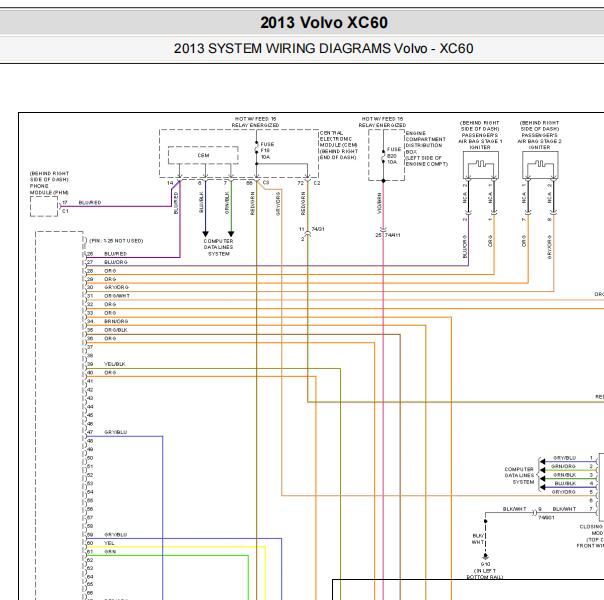Click "HOT W/ FEED 15 RELAY ENERGIZED" above CEM

click(255, 122)
